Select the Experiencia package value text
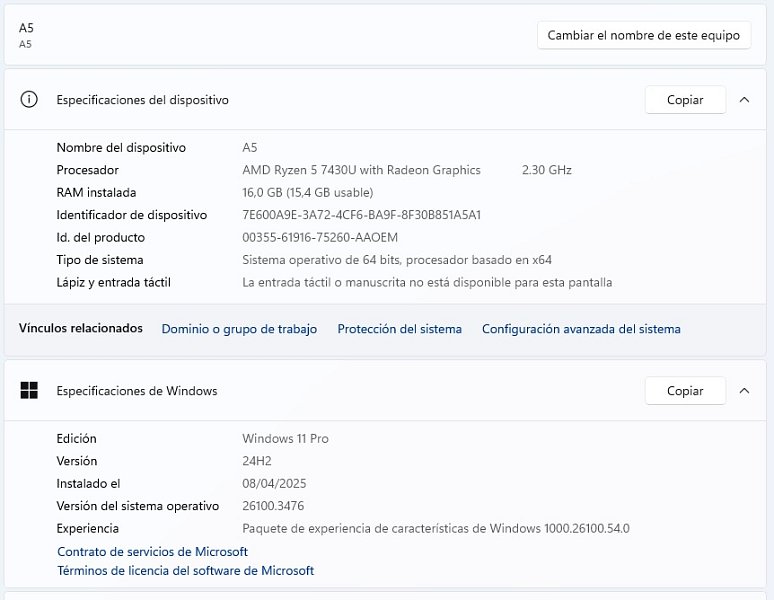The height and width of the screenshot is (600, 774). click(x=436, y=529)
